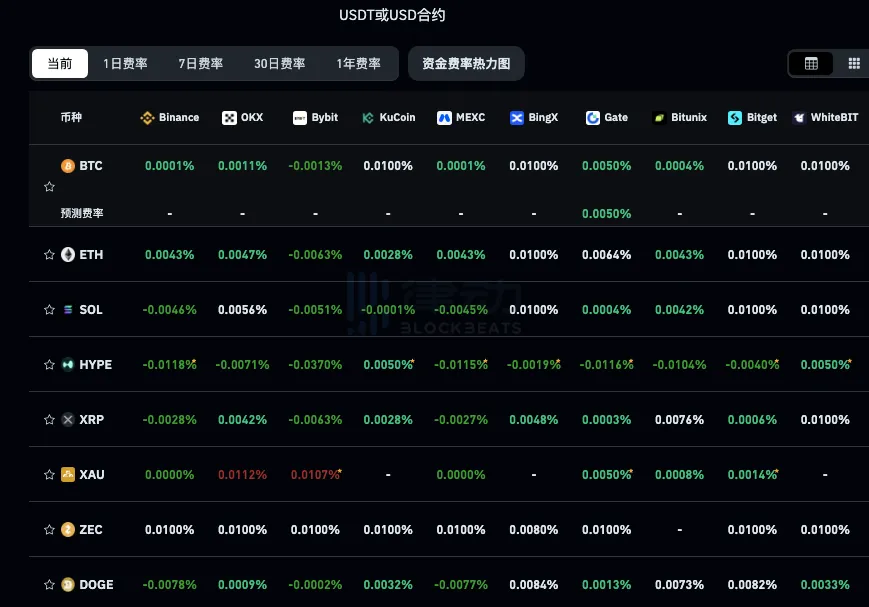Click the XAU gold icon
Viewport: 869px width, 607px height.
pyautogui.click(x=68, y=474)
